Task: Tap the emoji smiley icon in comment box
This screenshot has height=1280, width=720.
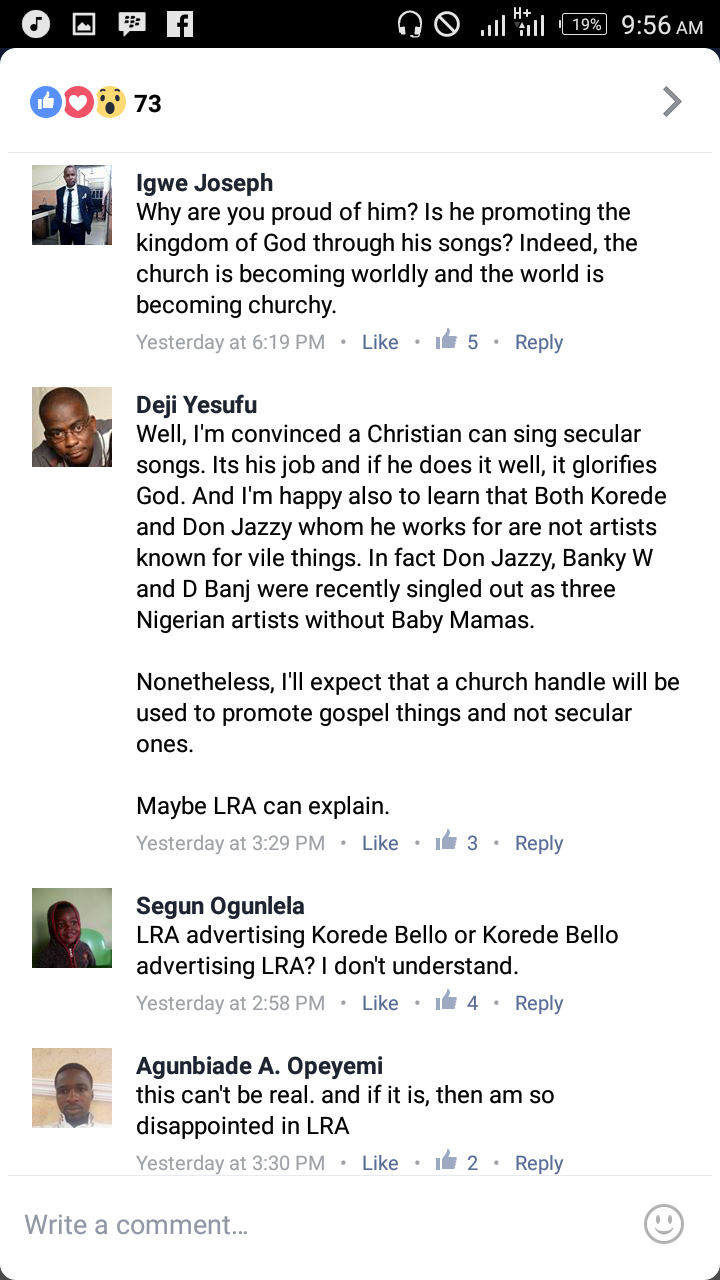Action: [663, 1224]
